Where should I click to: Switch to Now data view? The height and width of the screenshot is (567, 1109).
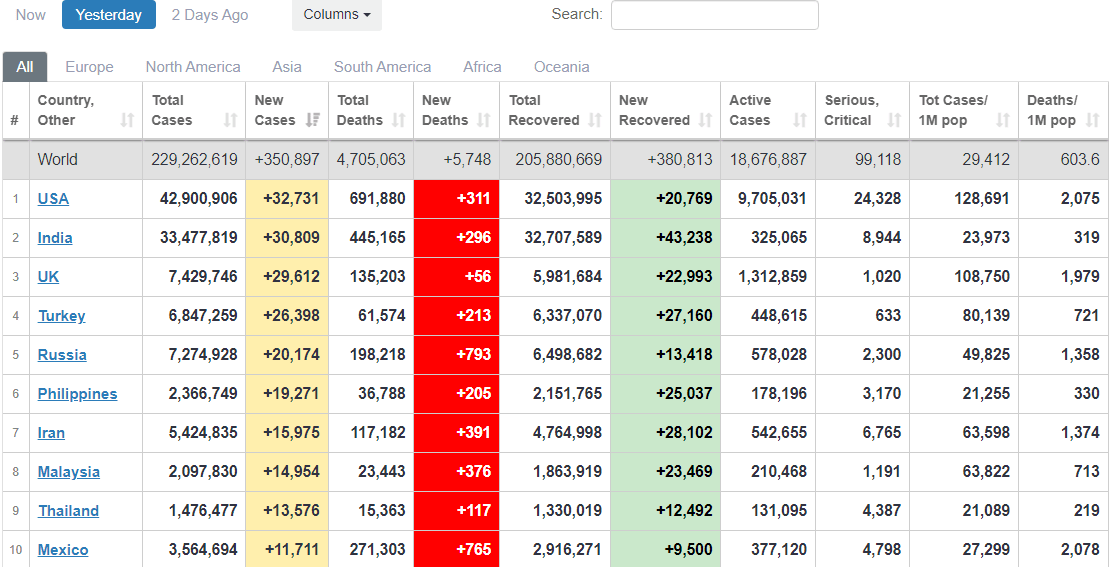click(31, 15)
